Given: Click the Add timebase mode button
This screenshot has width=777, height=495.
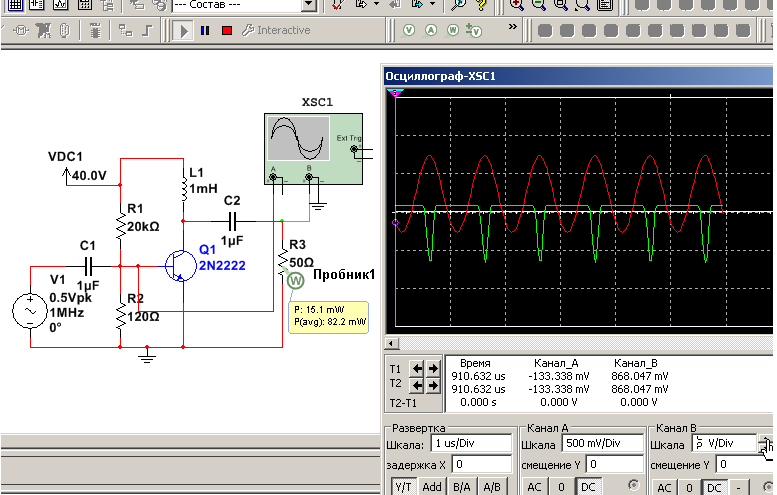Looking at the screenshot, I should tap(432, 486).
